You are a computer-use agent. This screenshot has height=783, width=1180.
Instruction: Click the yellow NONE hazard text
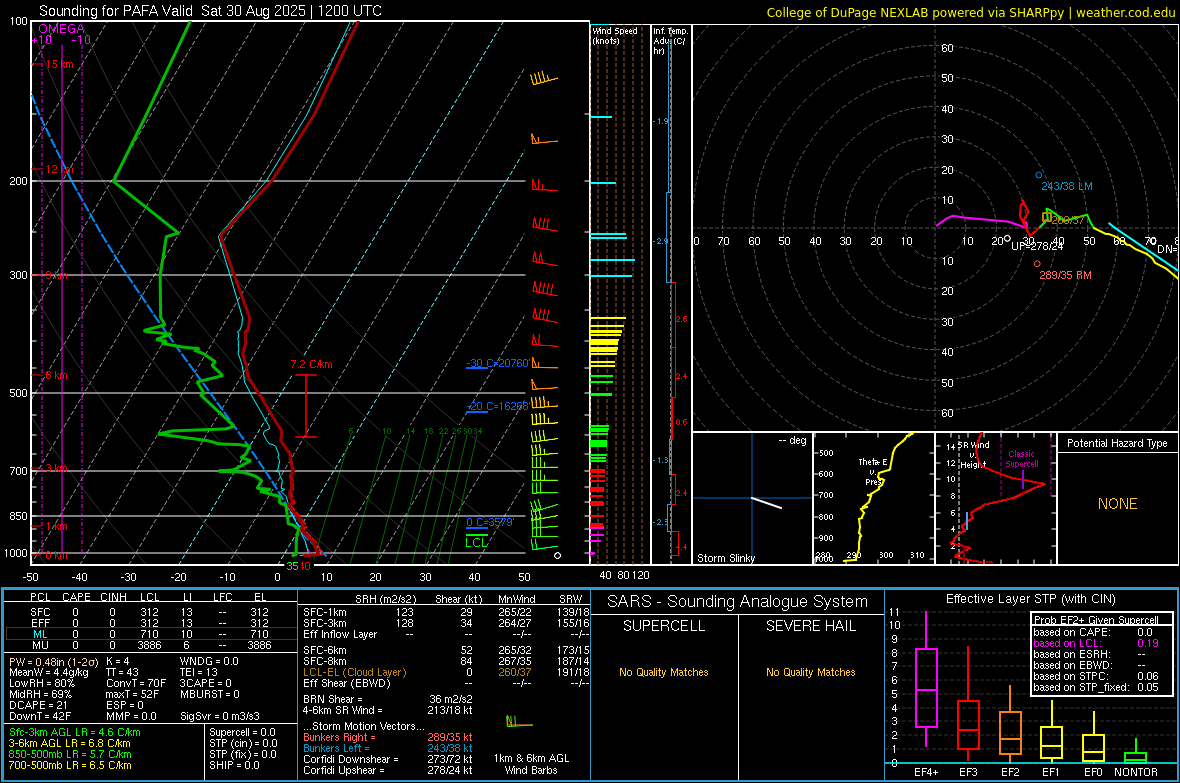pyautogui.click(x=1117, y=504)
